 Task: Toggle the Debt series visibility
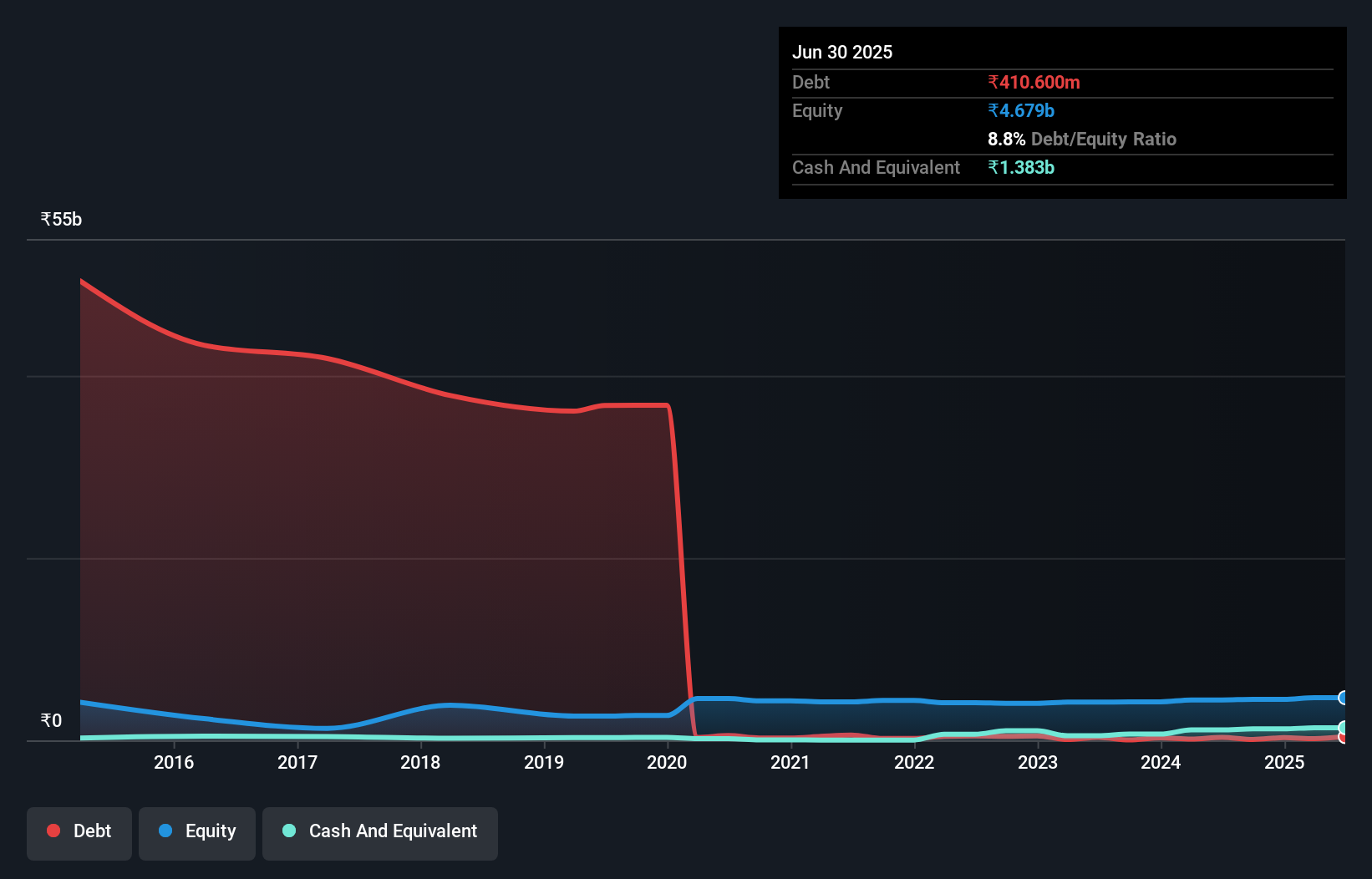click(x=79, y=831)
